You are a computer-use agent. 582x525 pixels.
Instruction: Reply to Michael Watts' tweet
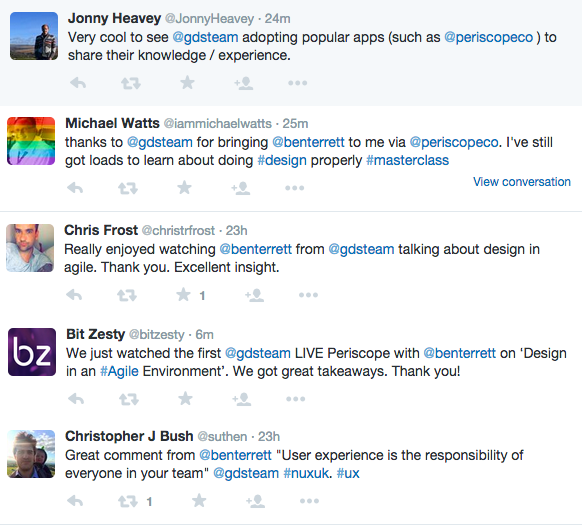[75, 188]
